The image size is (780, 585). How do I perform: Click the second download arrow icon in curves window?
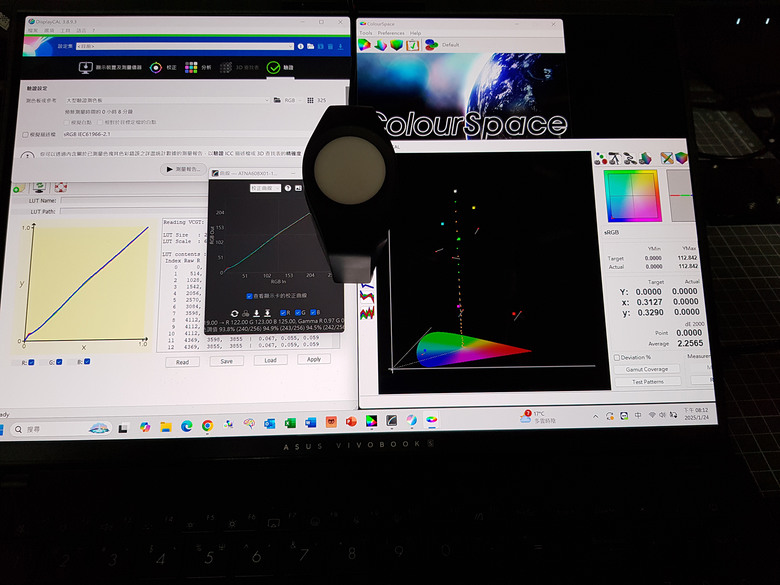coord(267,313)
